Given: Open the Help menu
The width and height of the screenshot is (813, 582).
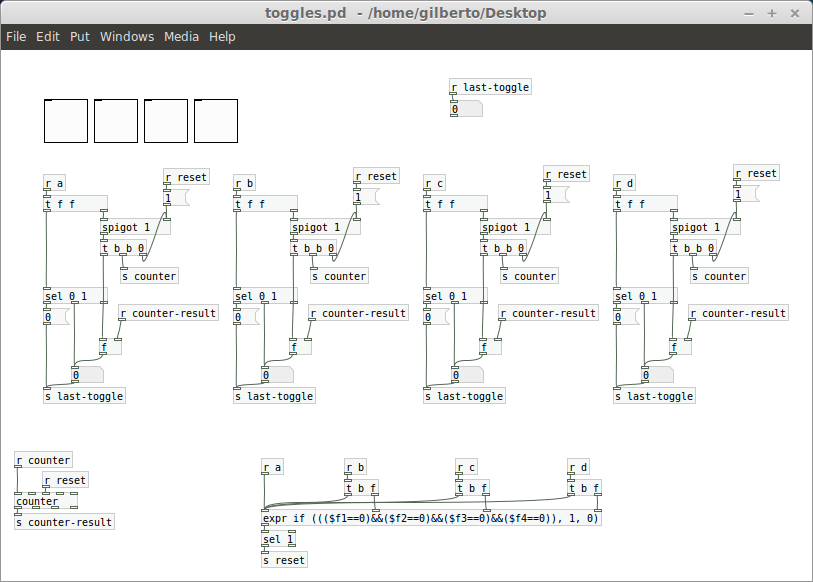Looking at the screenshot, I should click(x=222, y=36).
